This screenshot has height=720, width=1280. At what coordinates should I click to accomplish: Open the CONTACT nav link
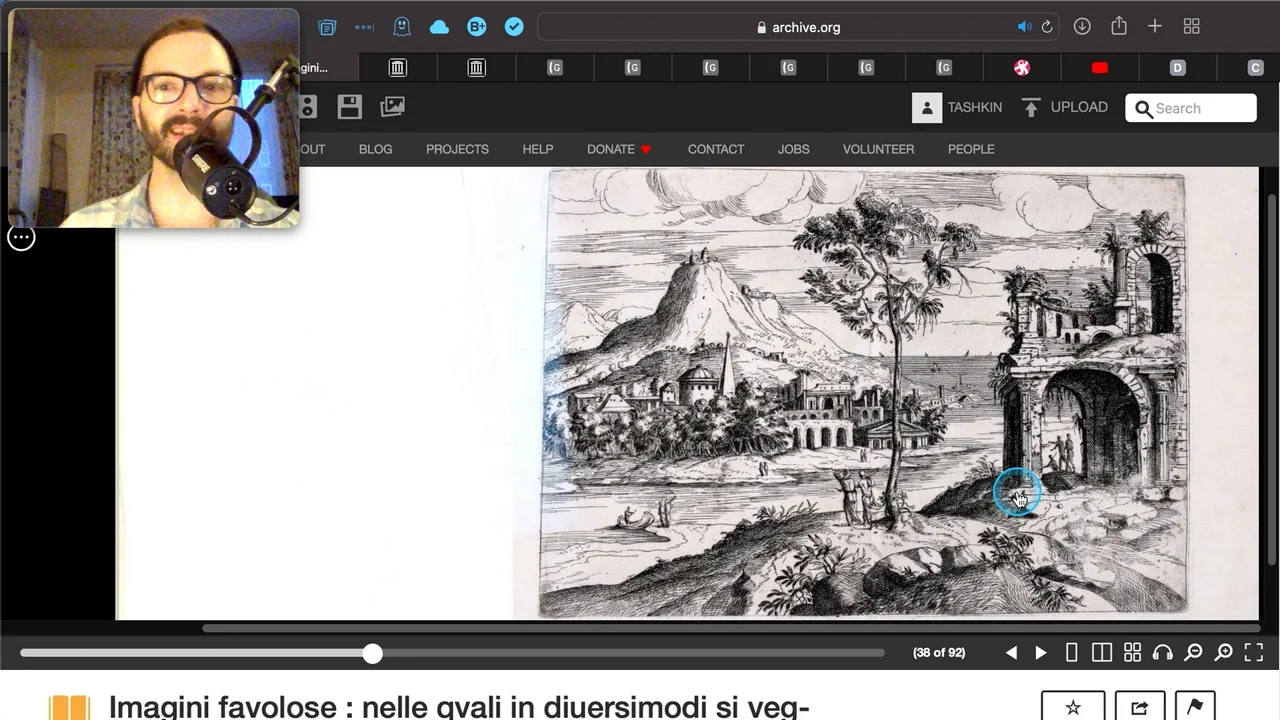pyautogui.click(x=716, y=149)
